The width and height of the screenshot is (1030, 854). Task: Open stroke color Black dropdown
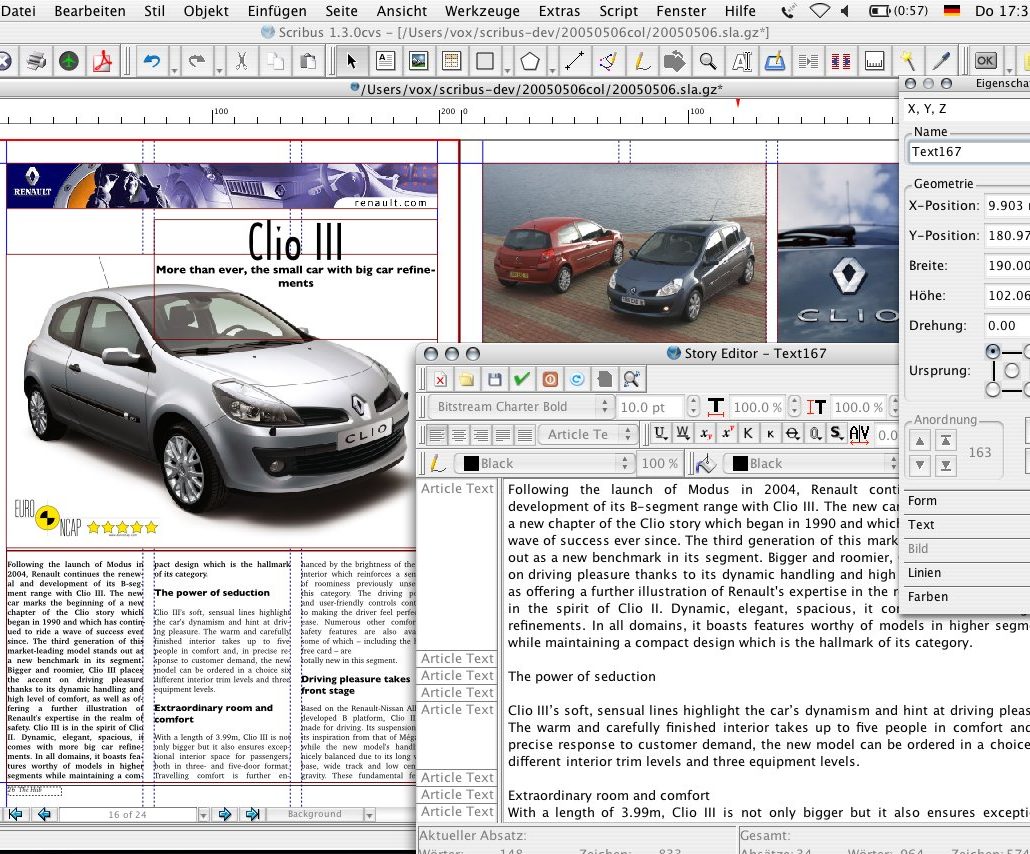coord(544,463)
